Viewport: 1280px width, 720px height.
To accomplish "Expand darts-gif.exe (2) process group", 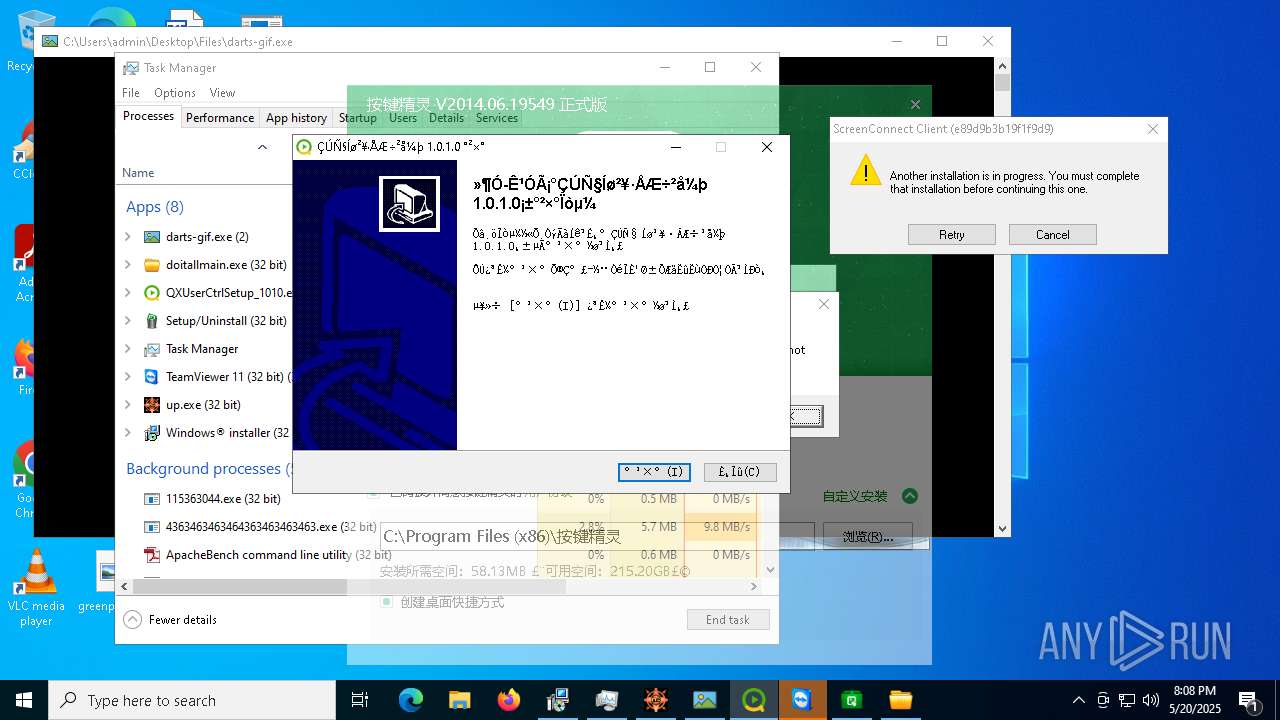I will point(128,237).
